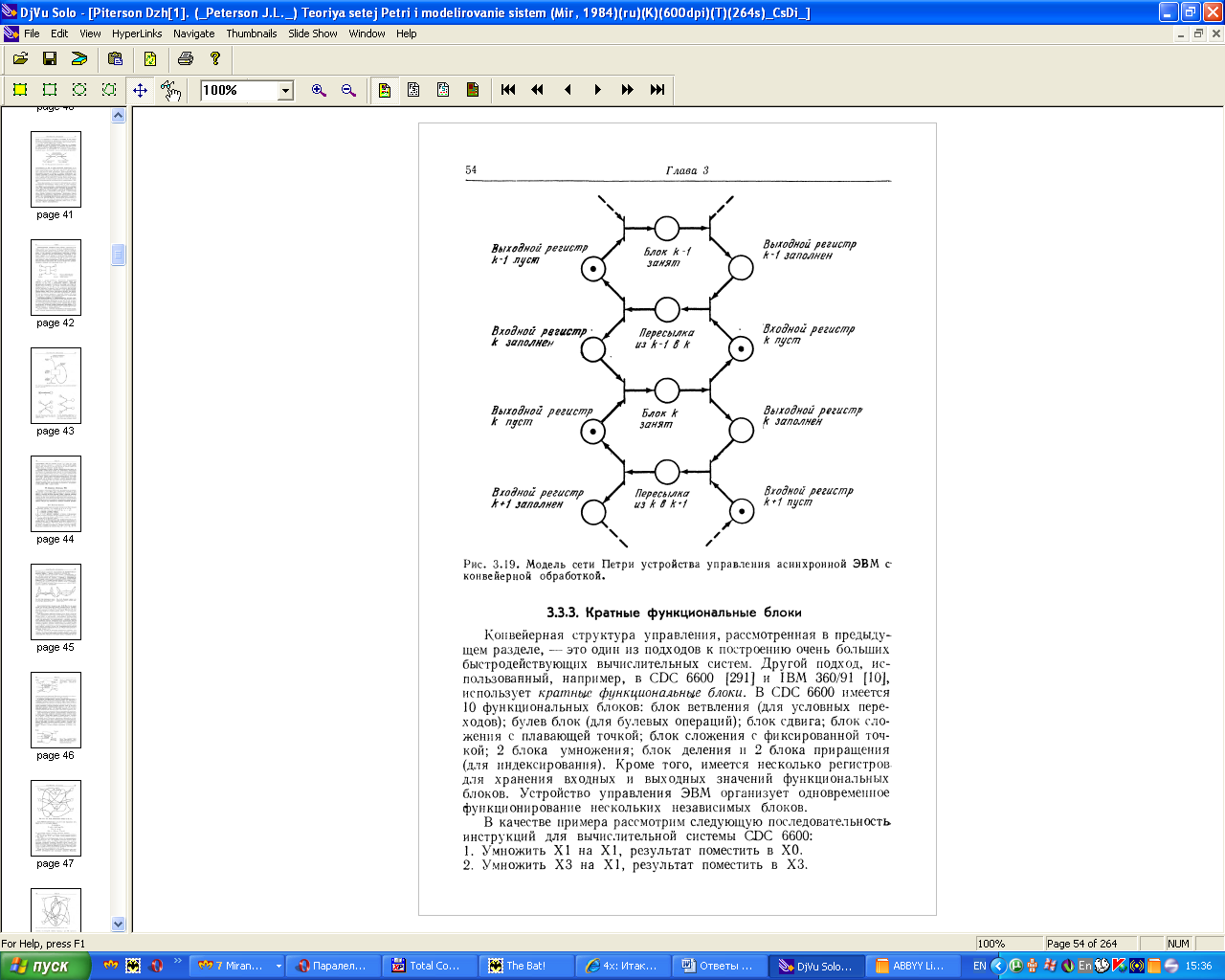The height and width of the screenshot is (980, 1225).
Task: Click the Print toolbar icon
Action: pos(186,59)
